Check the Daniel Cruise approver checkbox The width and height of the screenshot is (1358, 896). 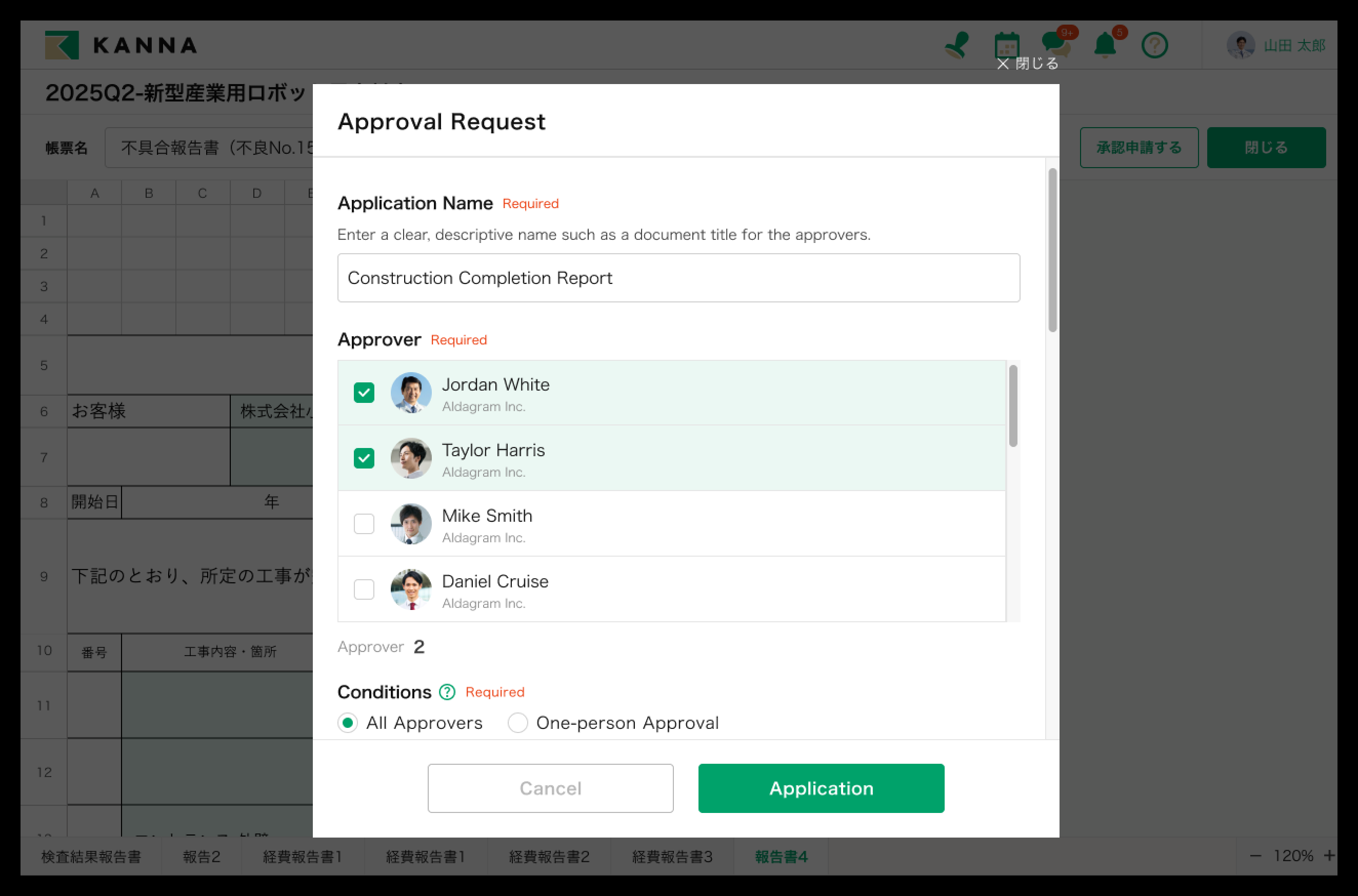click(x=364, y=589)
